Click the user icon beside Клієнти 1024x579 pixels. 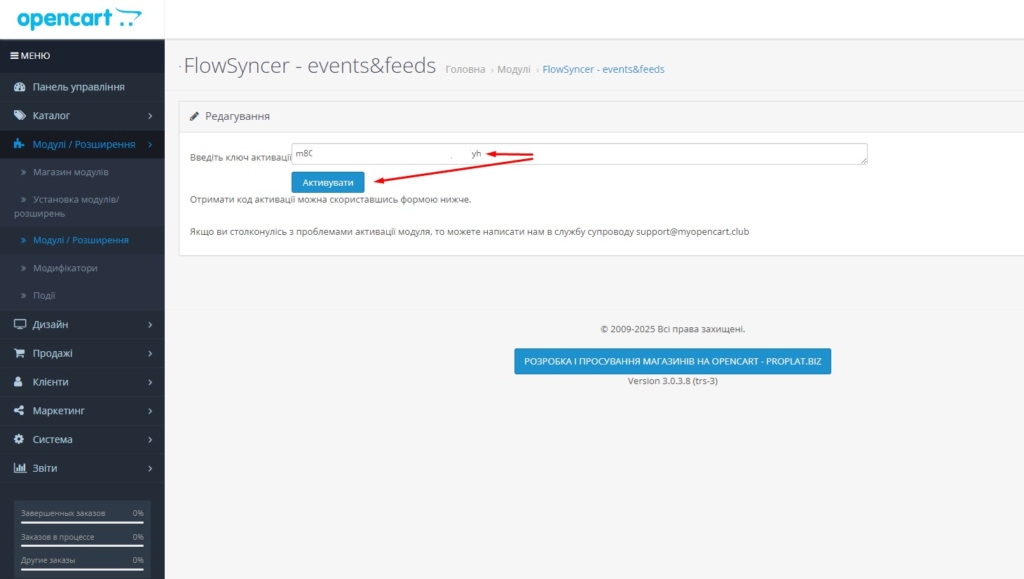(20, 382)
